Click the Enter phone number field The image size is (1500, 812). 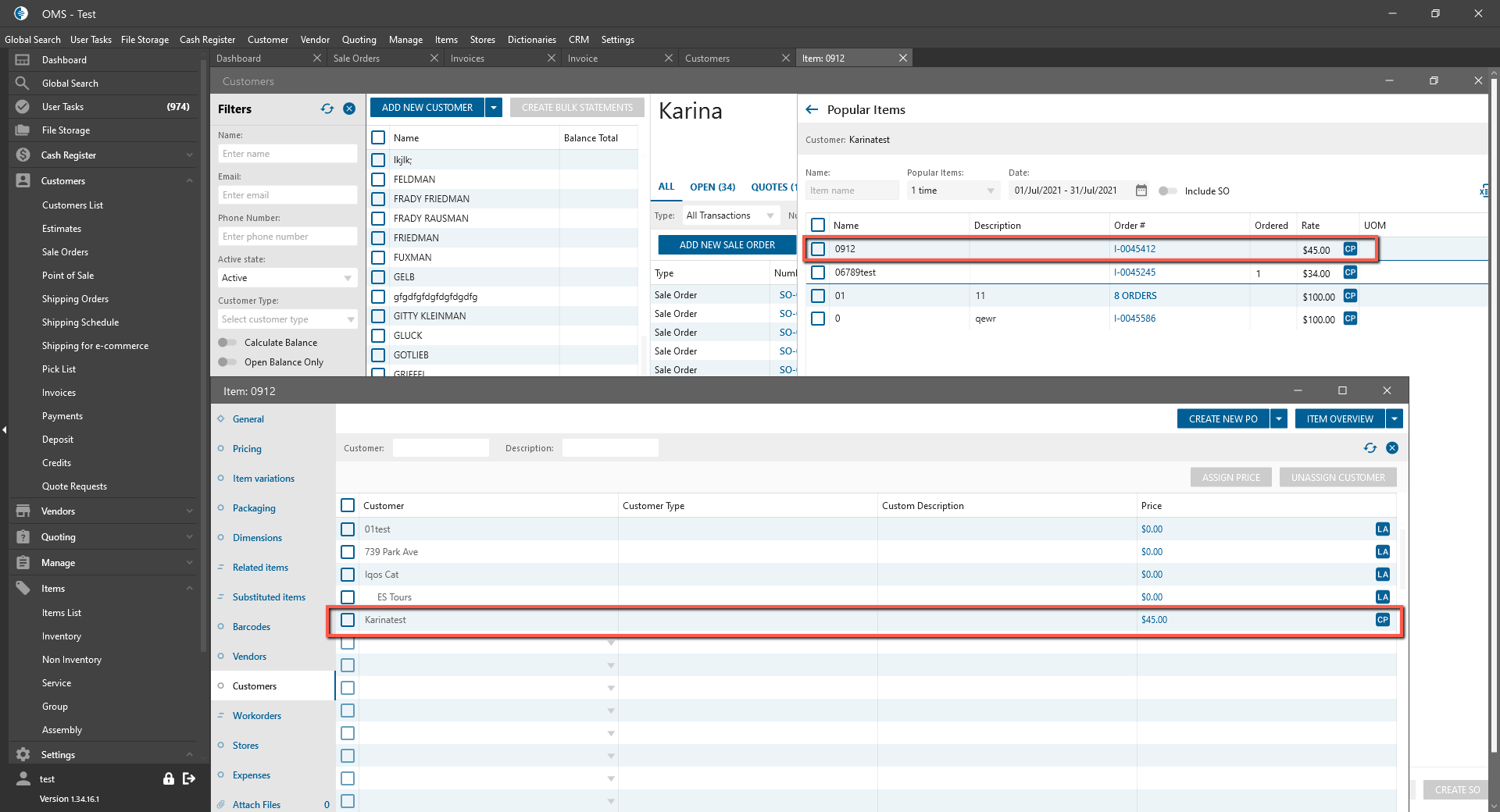[287, 237]
